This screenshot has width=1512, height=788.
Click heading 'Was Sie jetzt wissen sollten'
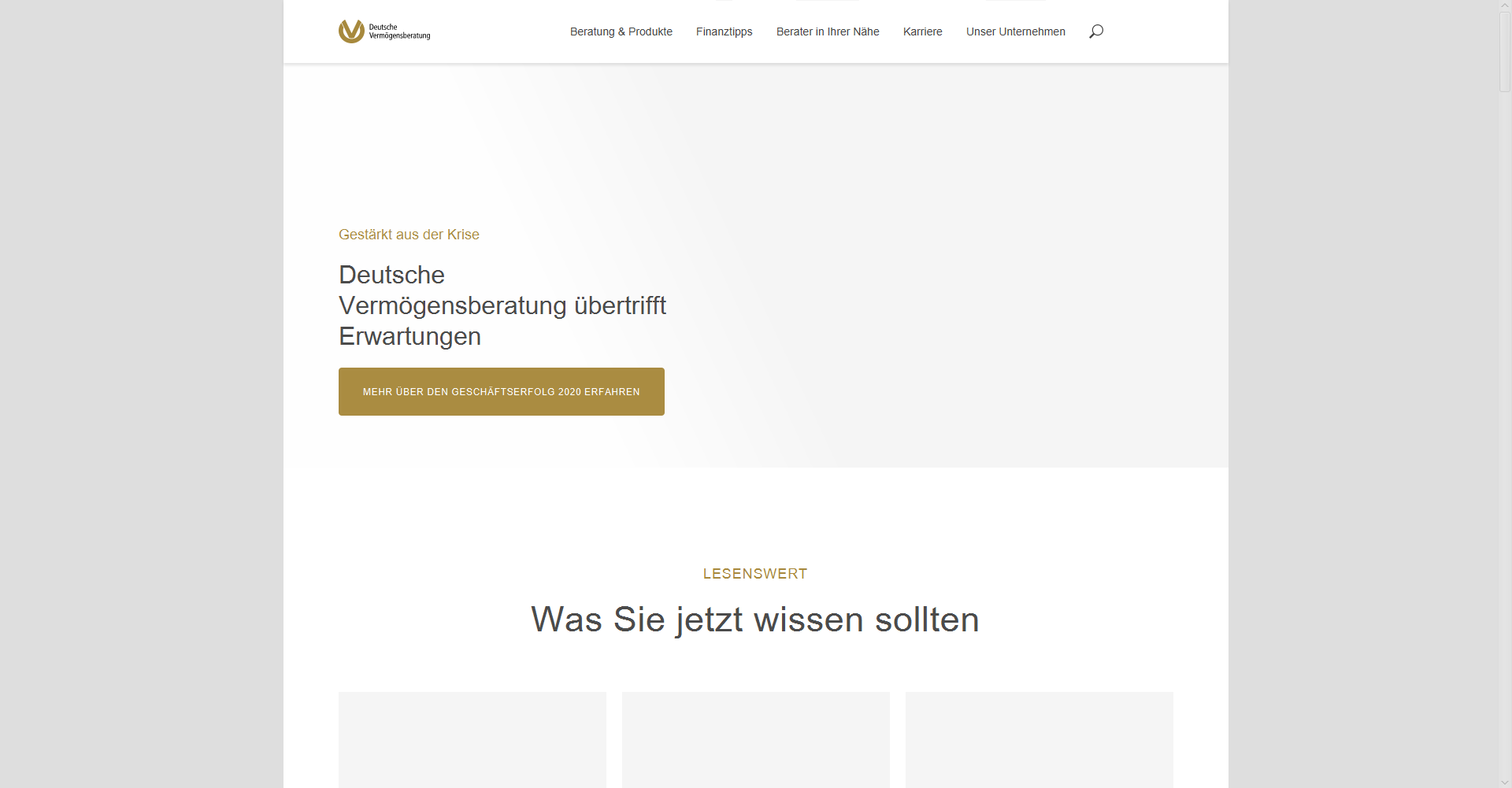[755, 620]
